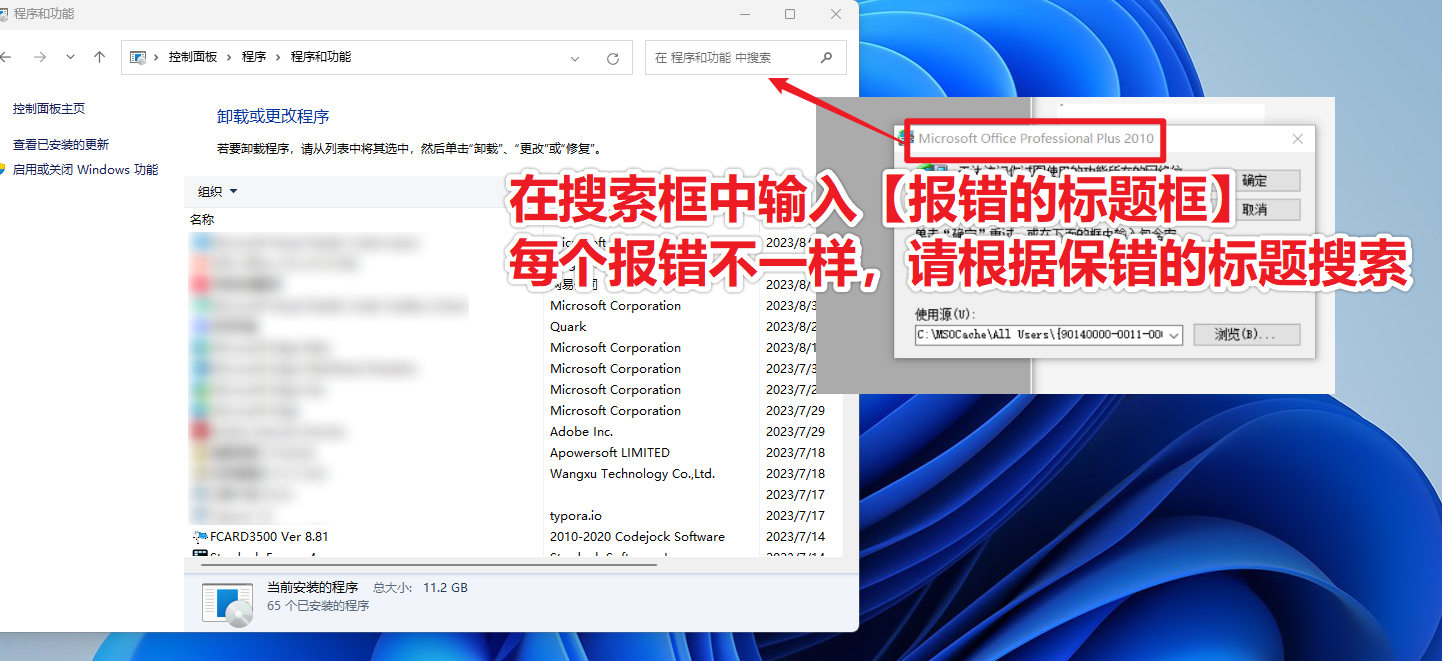Image resolution: width=1442 pixels, height=661 pixels.
Task: Select the 2010-2020 Codejock Software row
Action: tap(638, 537)
